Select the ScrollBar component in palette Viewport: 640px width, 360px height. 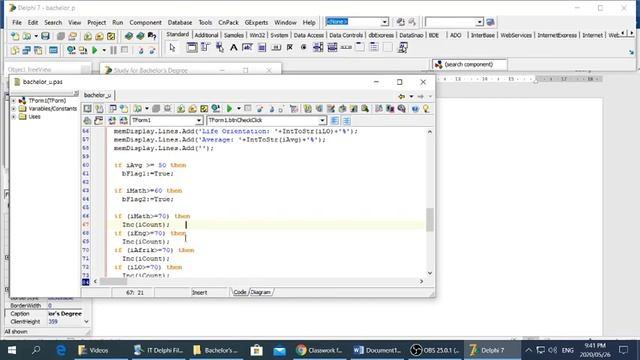346,48
